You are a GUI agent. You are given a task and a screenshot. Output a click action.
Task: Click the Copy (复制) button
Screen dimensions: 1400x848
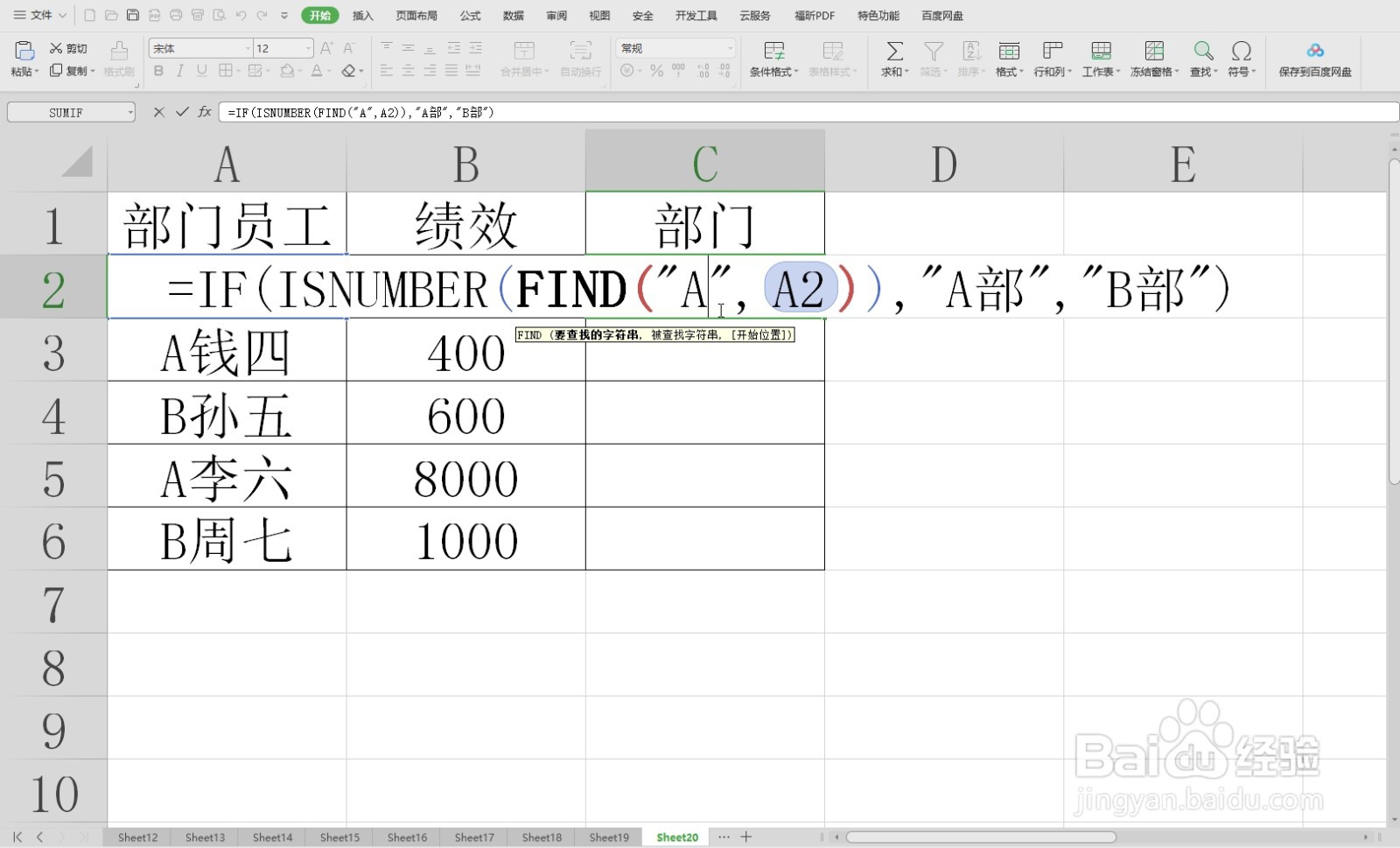point(70,71)
